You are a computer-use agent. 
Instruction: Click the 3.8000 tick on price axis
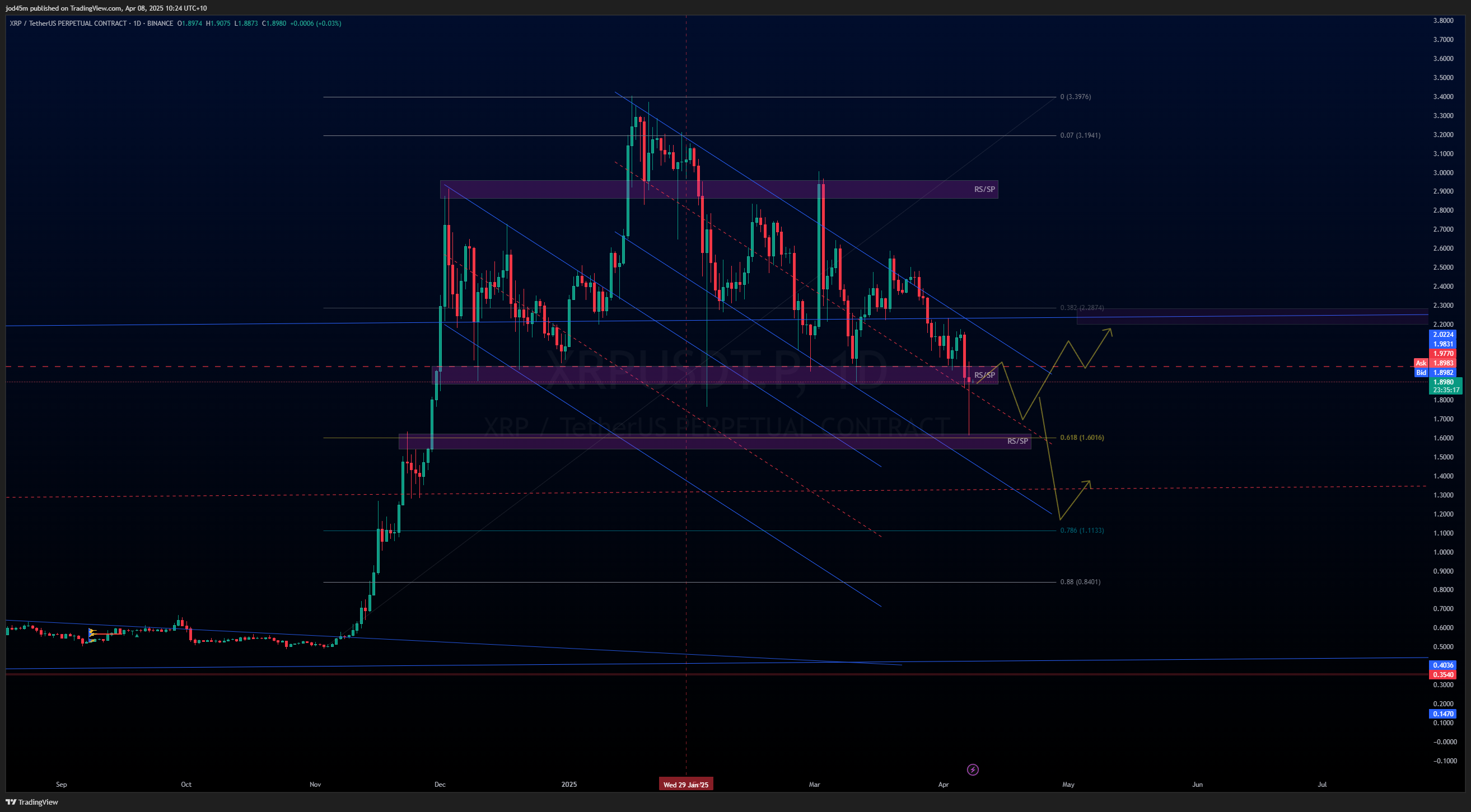[1443, 21]
